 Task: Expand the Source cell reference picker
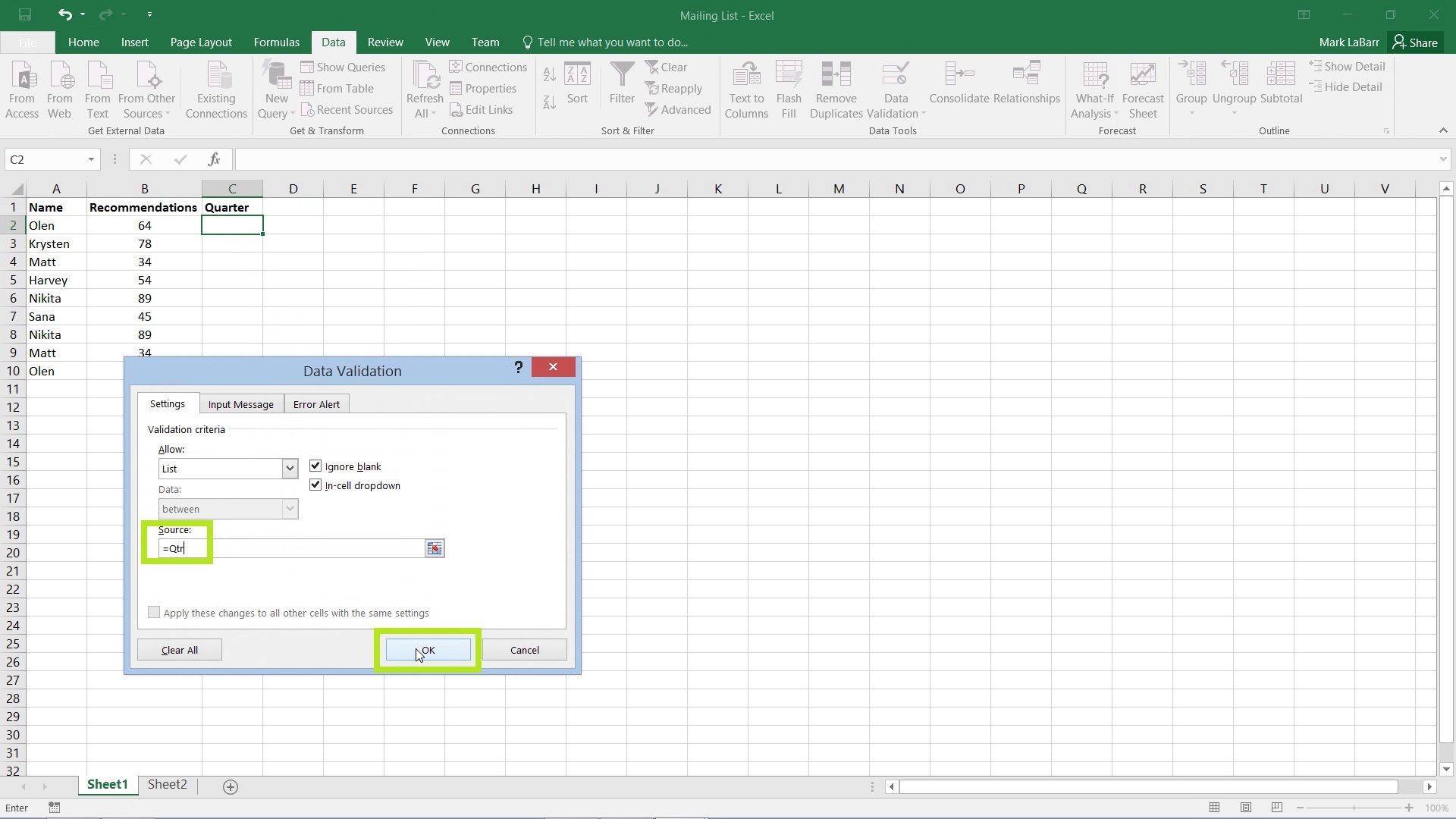point(434,547)
